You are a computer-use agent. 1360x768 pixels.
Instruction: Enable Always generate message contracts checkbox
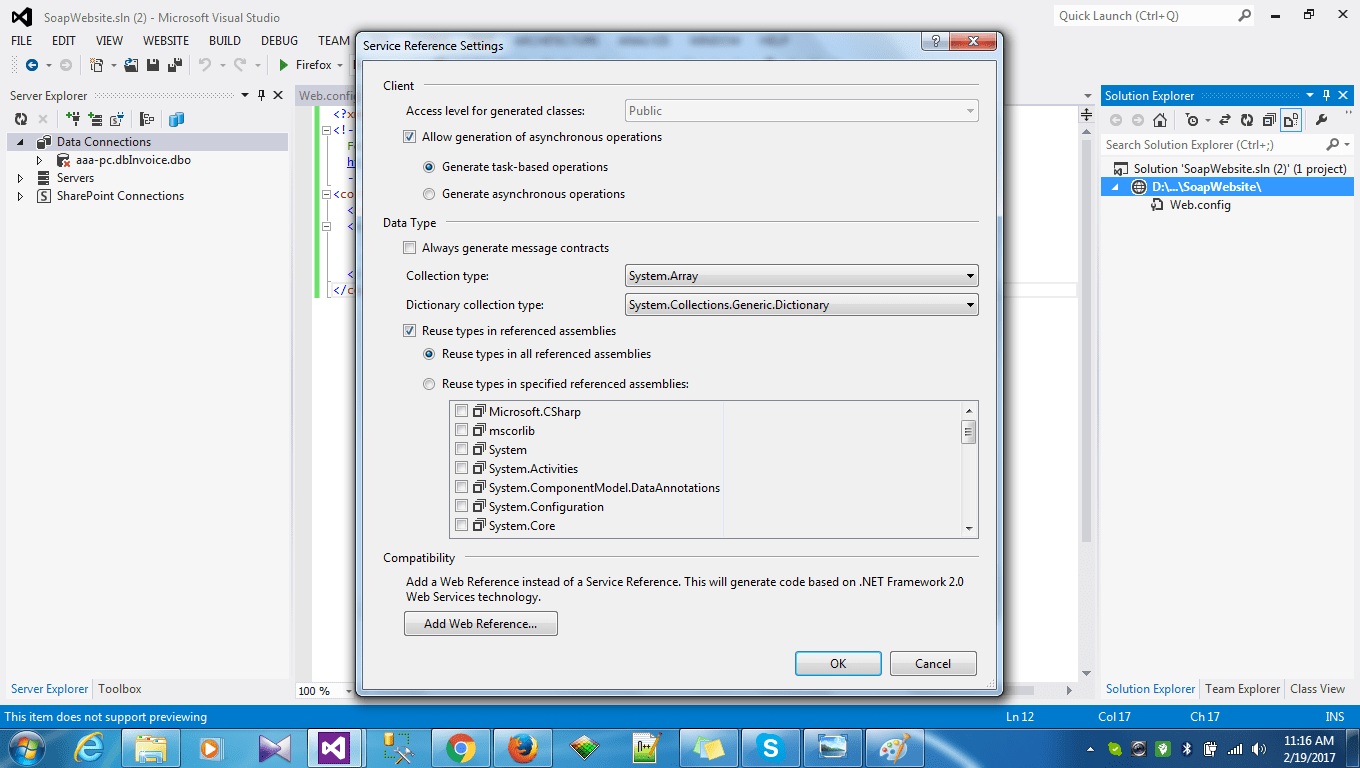click(410, 248)
